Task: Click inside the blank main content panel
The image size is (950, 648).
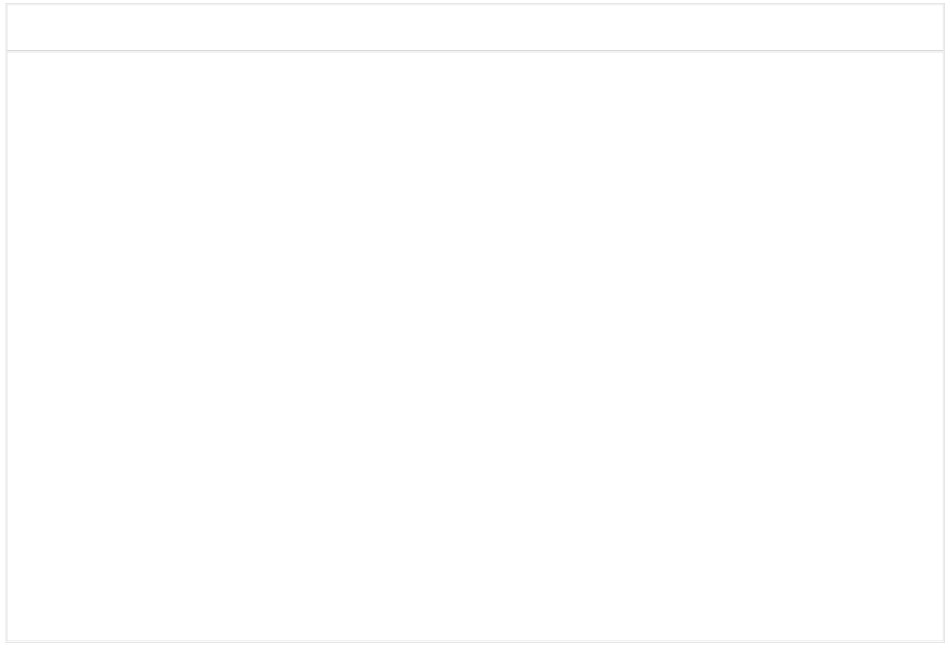Action: point(475,345)
